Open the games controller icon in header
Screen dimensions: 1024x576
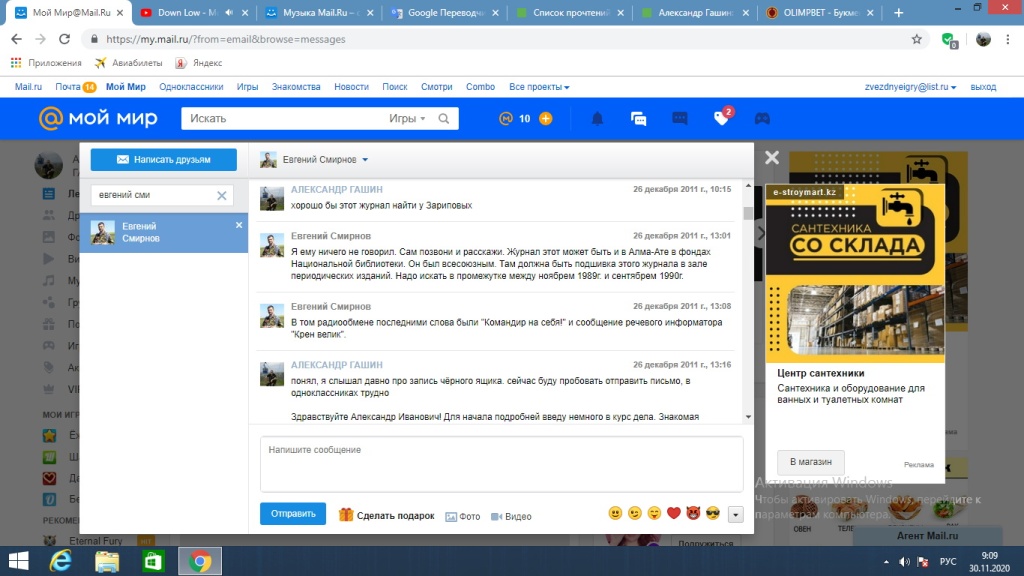(762, 118)
